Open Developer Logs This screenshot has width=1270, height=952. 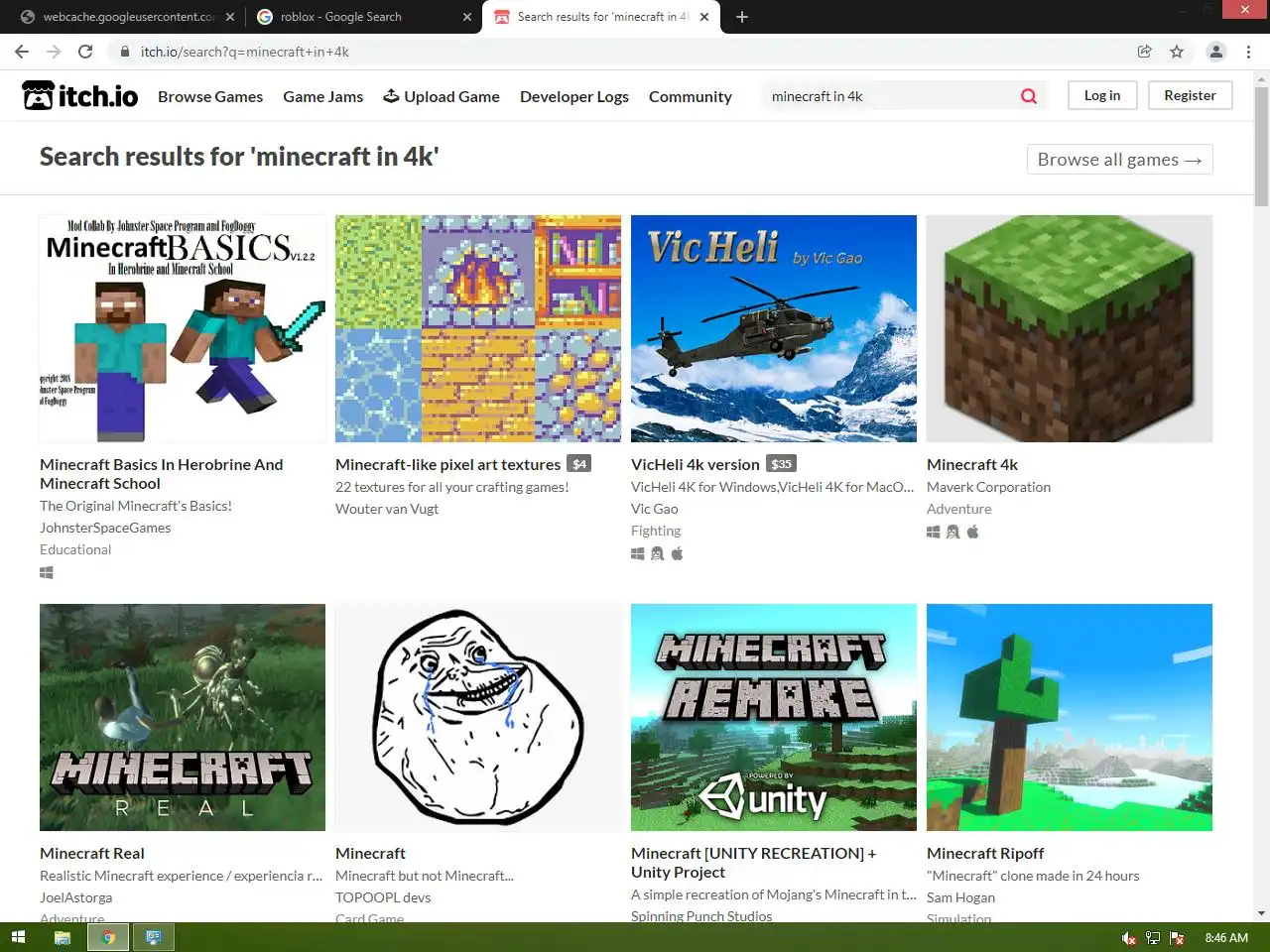tap(574, 96)
